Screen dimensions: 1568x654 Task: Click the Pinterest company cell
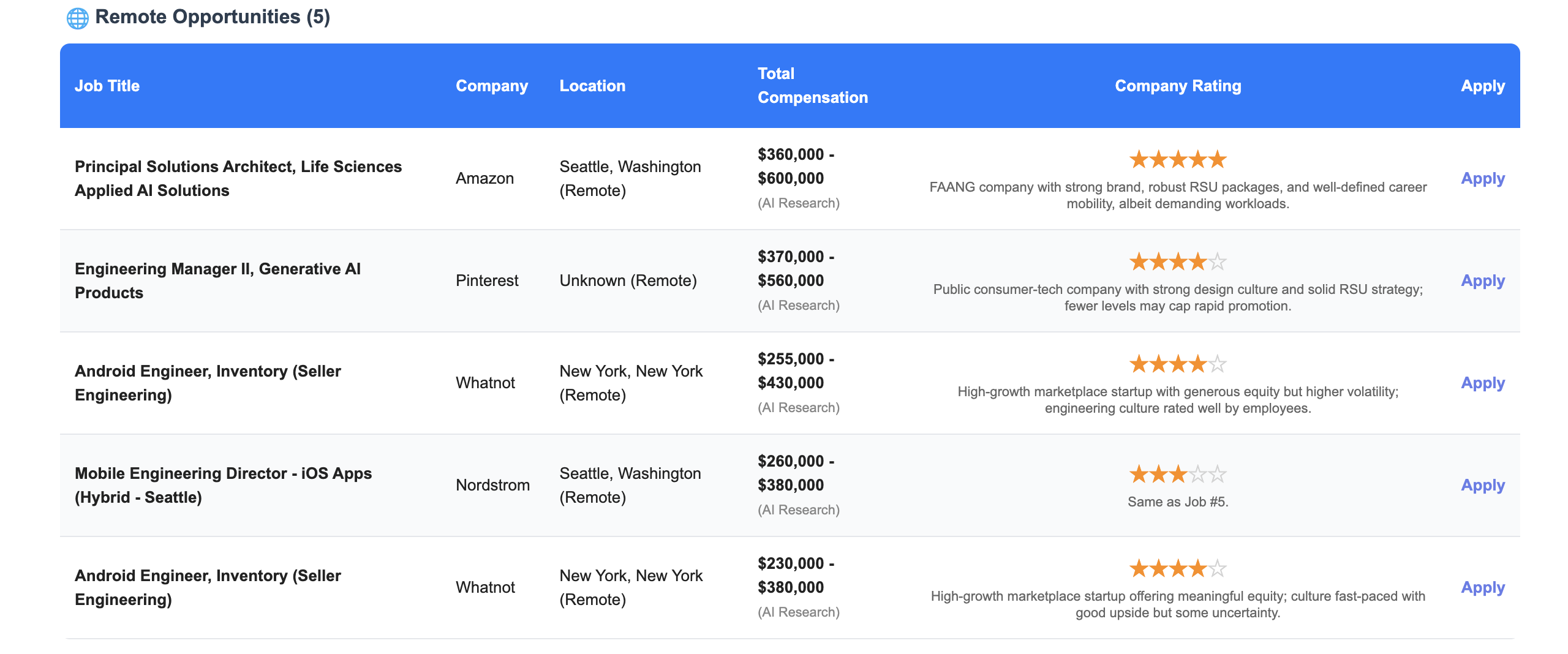pyautogui.click(x=487, y=280)
